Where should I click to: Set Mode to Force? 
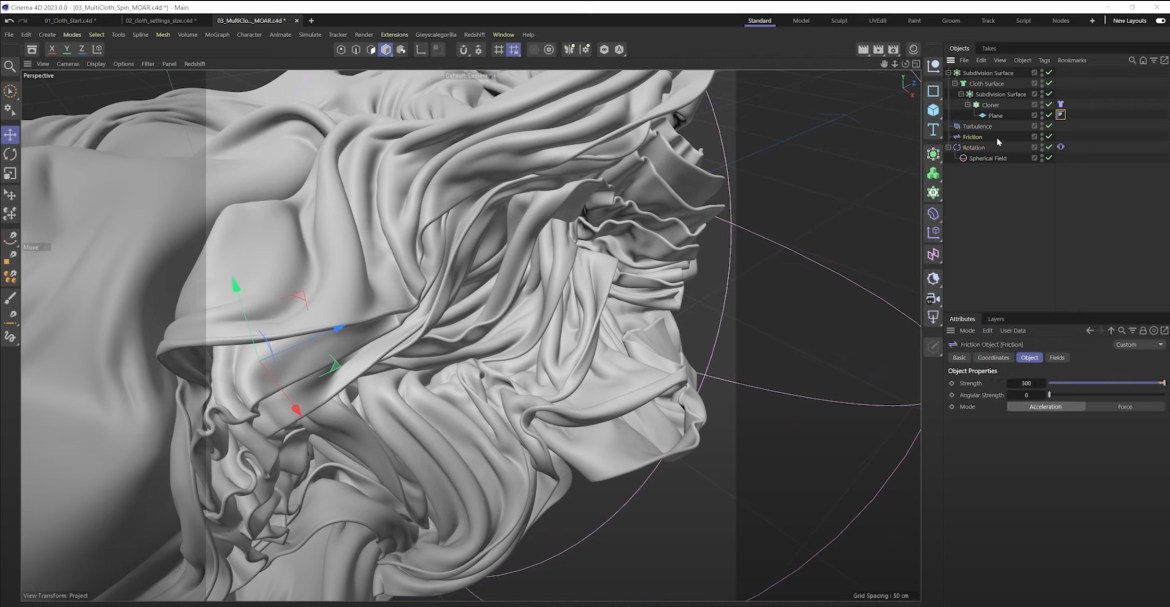[x=1124, y=407]
